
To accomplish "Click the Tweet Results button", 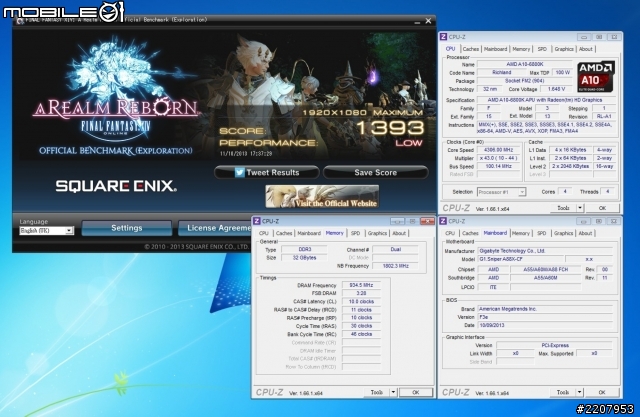I will 267,172.
